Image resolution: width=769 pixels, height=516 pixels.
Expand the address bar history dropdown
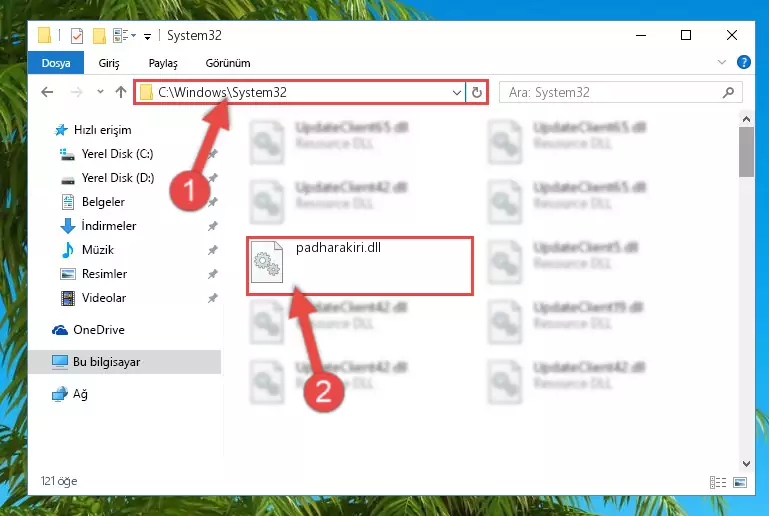pos(457,92)
